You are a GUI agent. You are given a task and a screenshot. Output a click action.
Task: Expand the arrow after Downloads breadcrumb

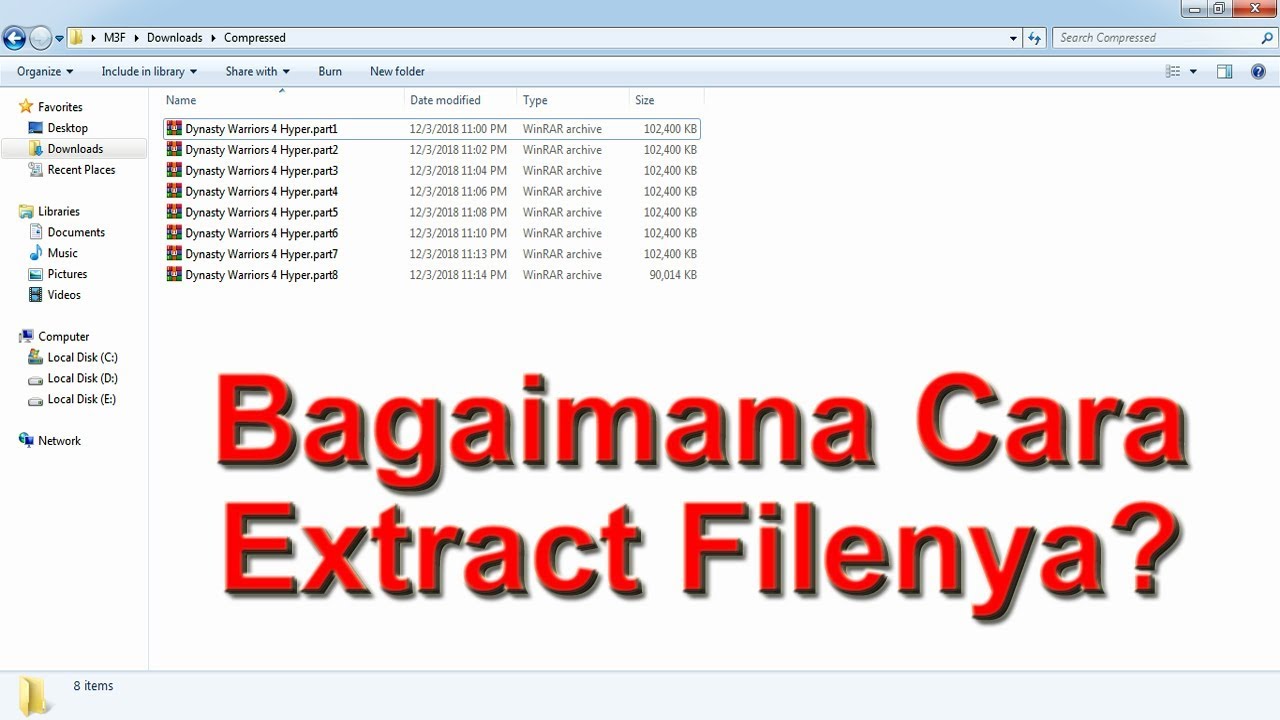click(x=213, y=38)
